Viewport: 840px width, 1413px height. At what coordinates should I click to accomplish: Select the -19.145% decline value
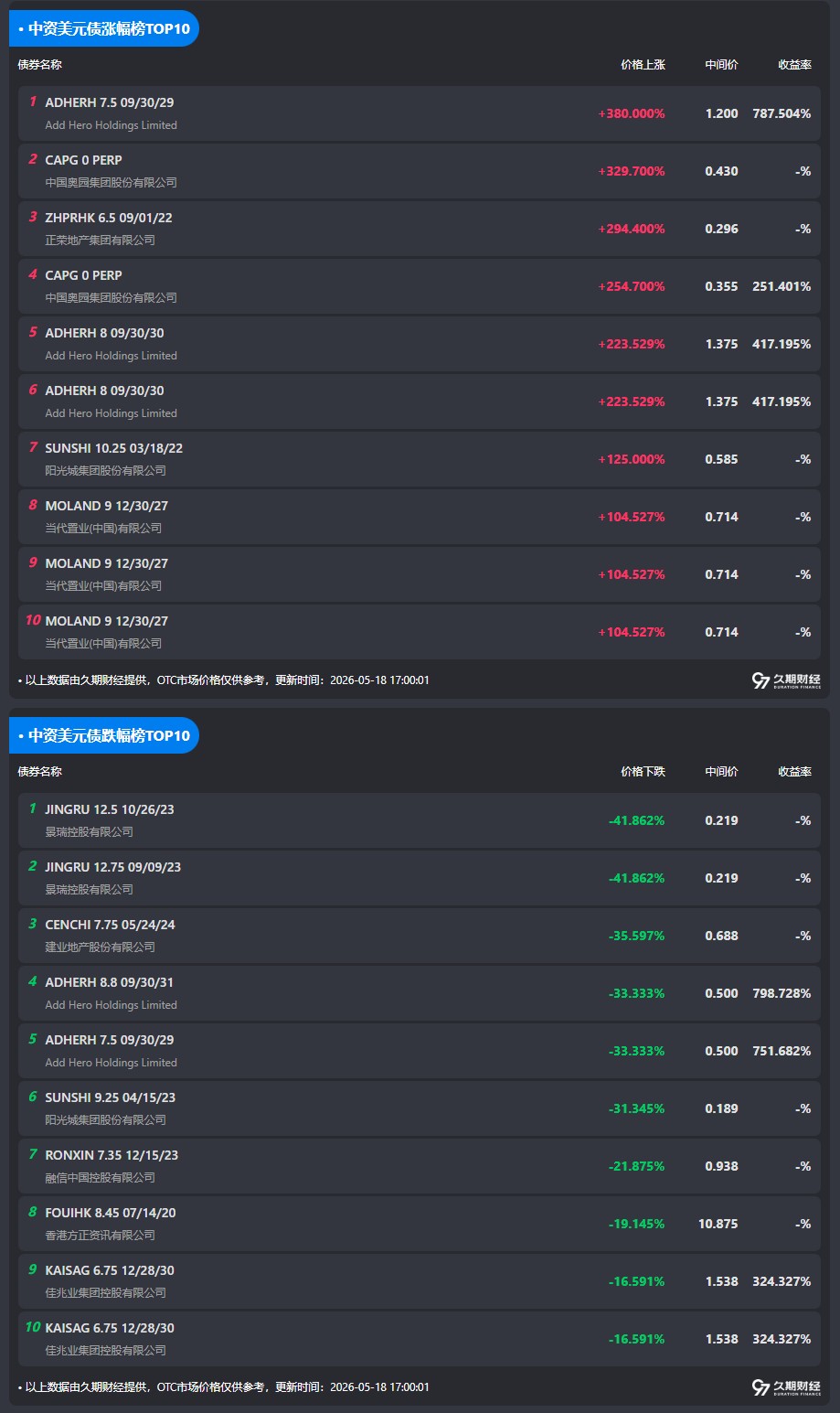point(636,1225)
